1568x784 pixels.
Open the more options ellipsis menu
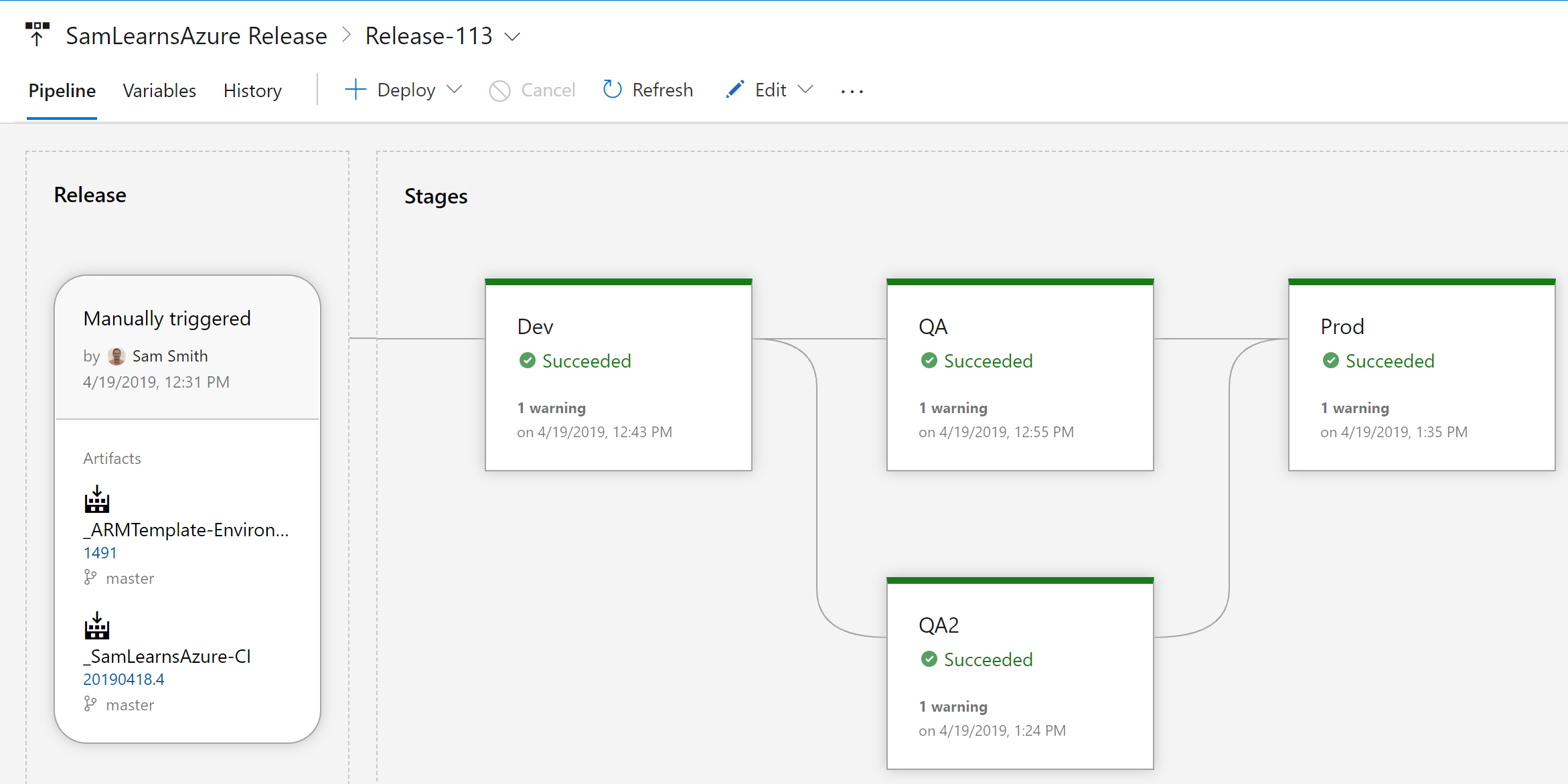coord(852,91)
